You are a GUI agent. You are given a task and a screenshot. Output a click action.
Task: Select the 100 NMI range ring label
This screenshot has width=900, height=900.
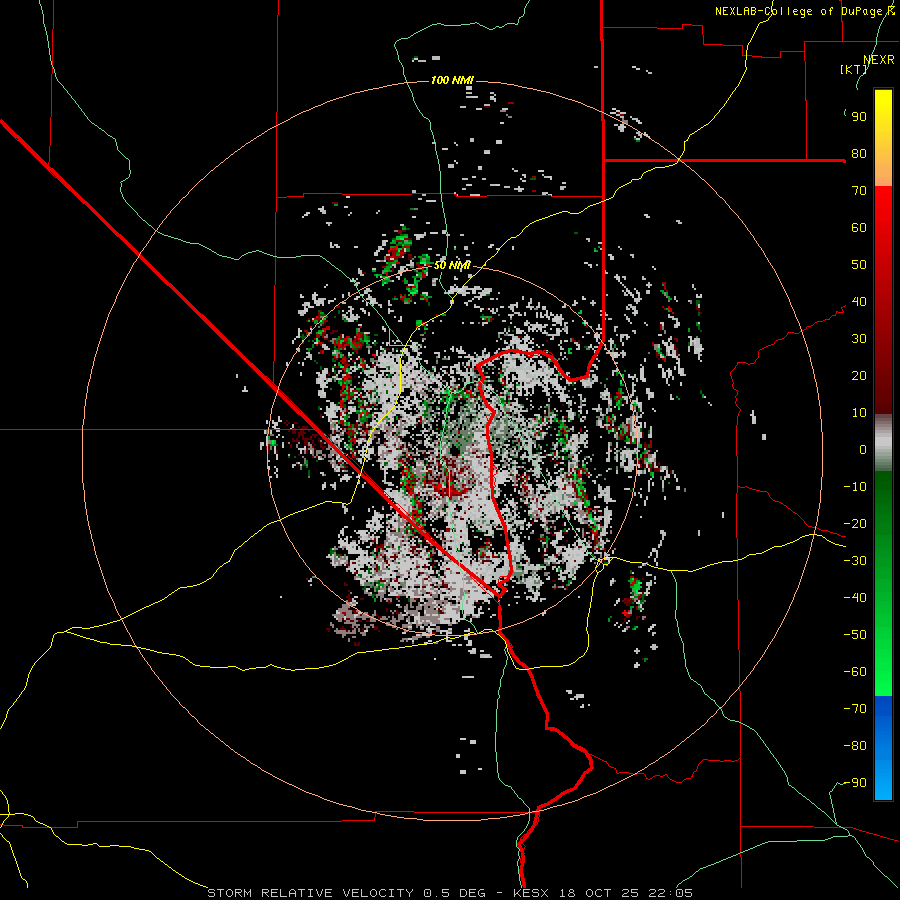point(452,80)
